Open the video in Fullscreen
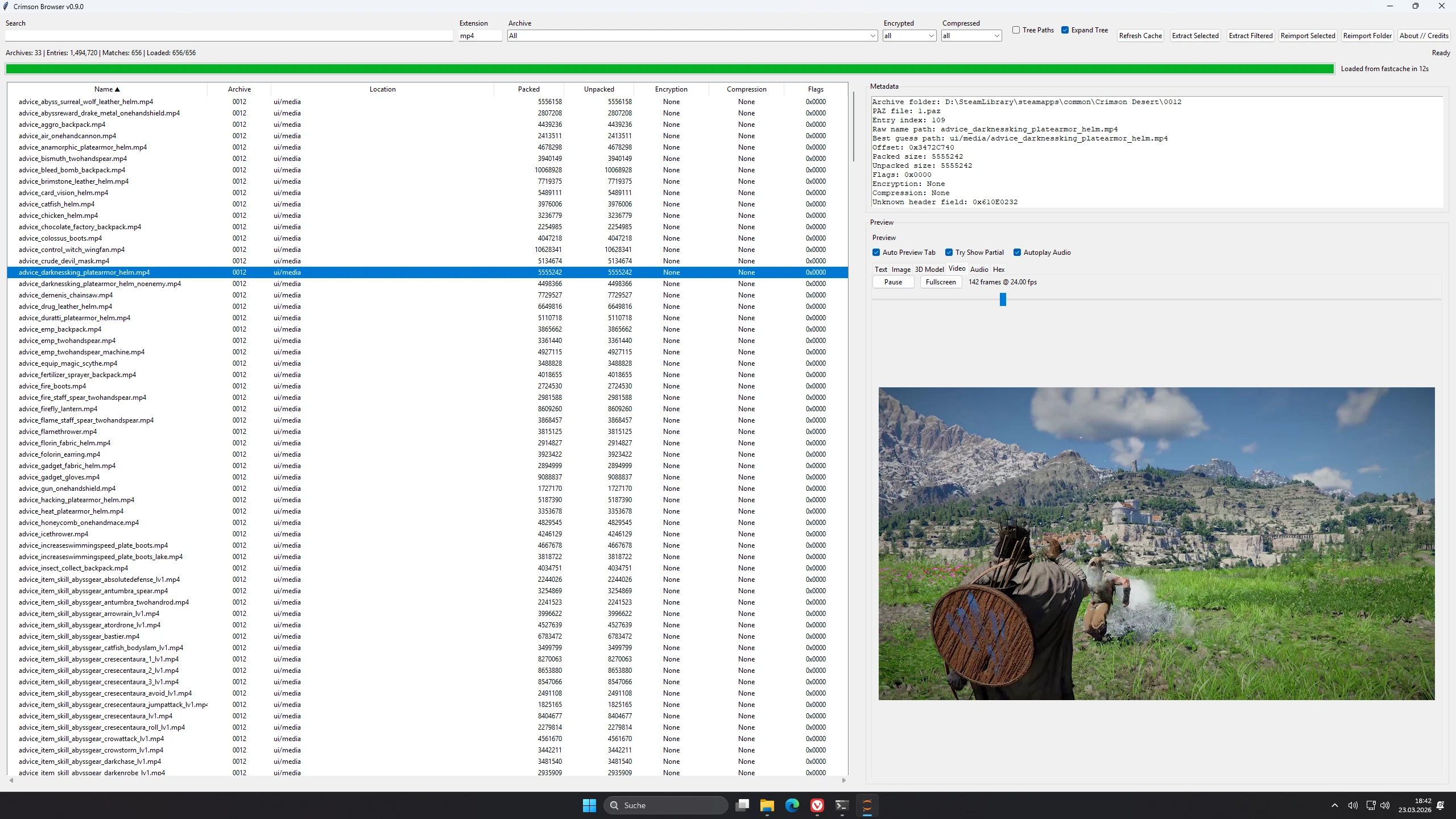The image size is (1456, 819). (941, 282)
